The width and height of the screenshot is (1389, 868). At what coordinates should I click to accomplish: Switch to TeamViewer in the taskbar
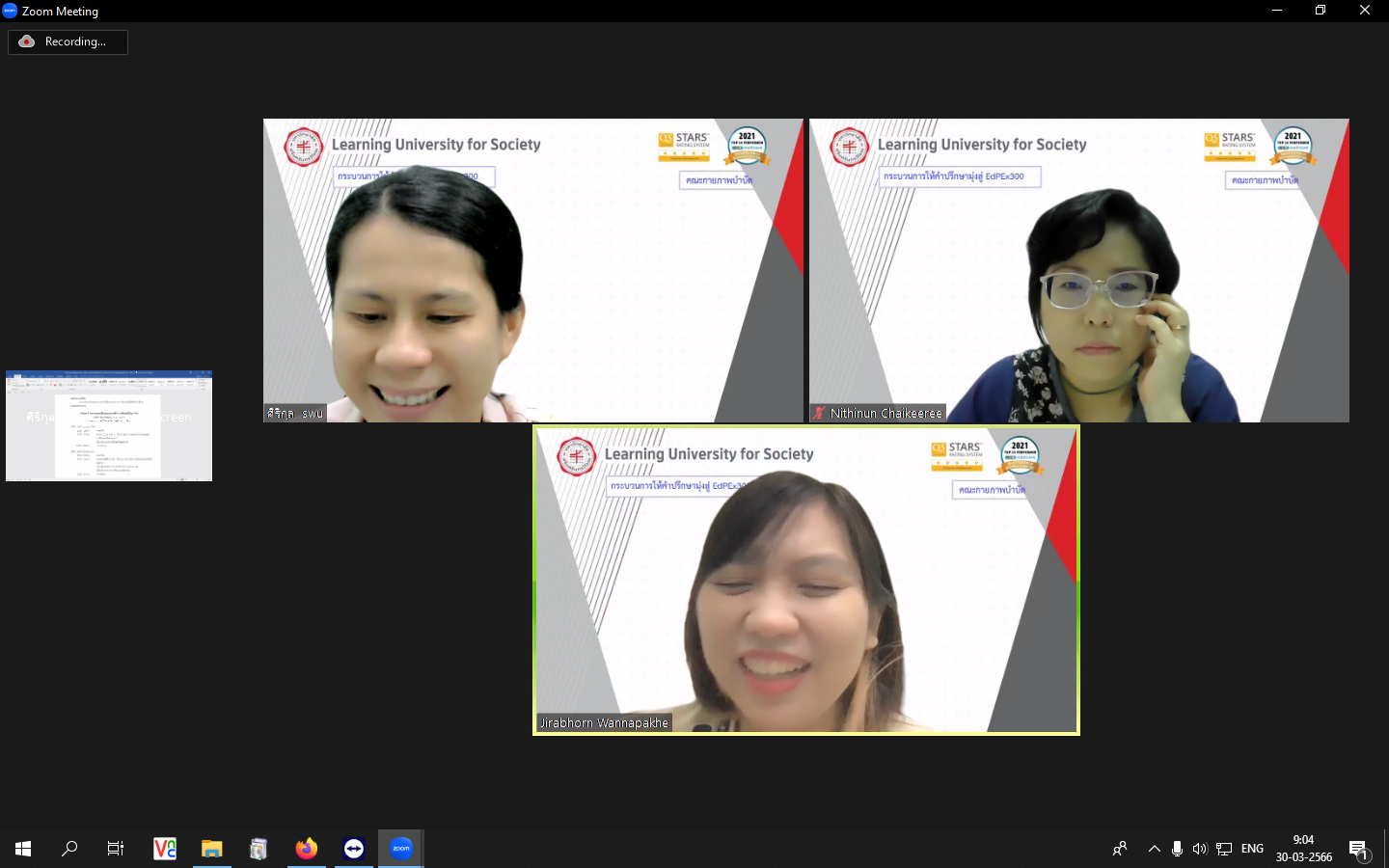[x=354, y=849]
